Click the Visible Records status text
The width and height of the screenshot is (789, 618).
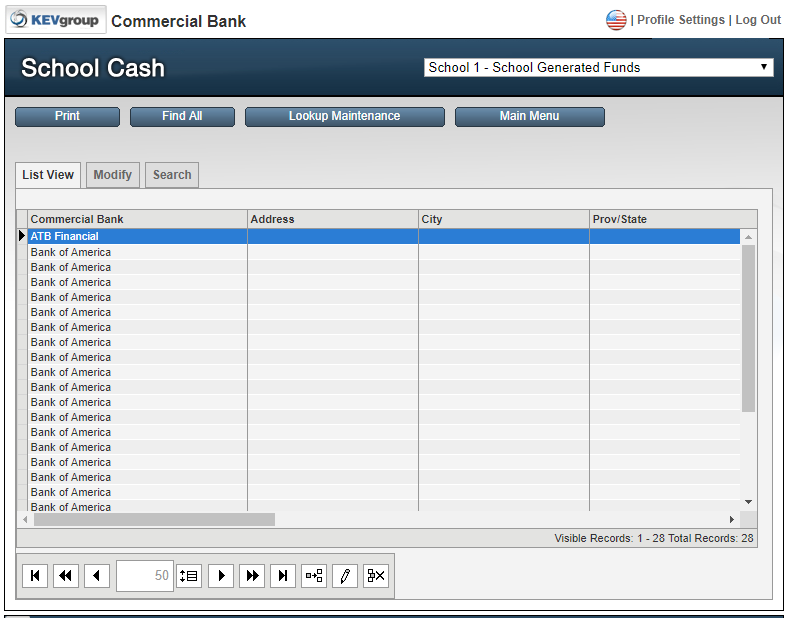(654, 538)
